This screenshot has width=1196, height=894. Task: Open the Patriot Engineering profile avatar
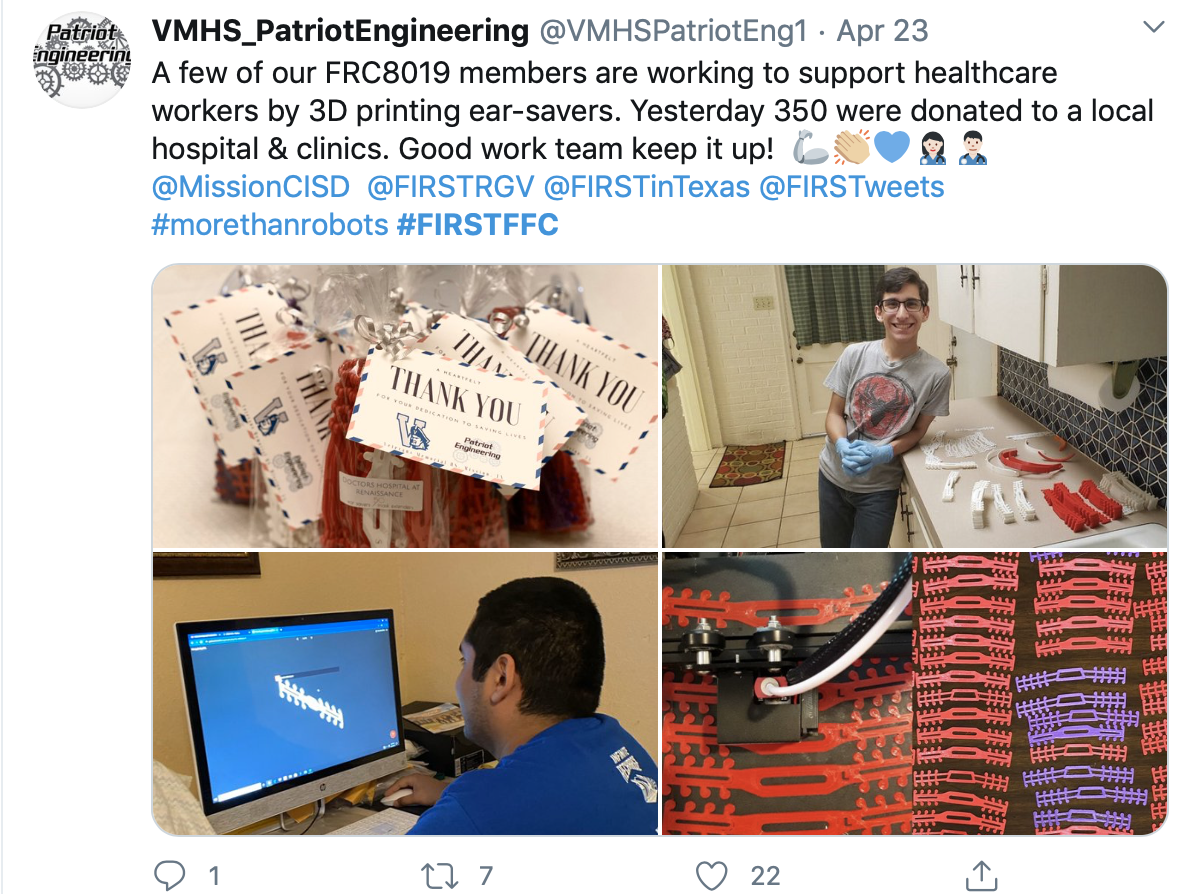82,59
